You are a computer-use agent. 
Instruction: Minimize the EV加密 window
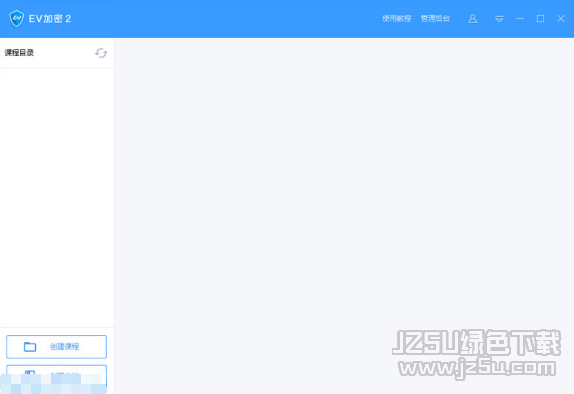coord(520,19)
